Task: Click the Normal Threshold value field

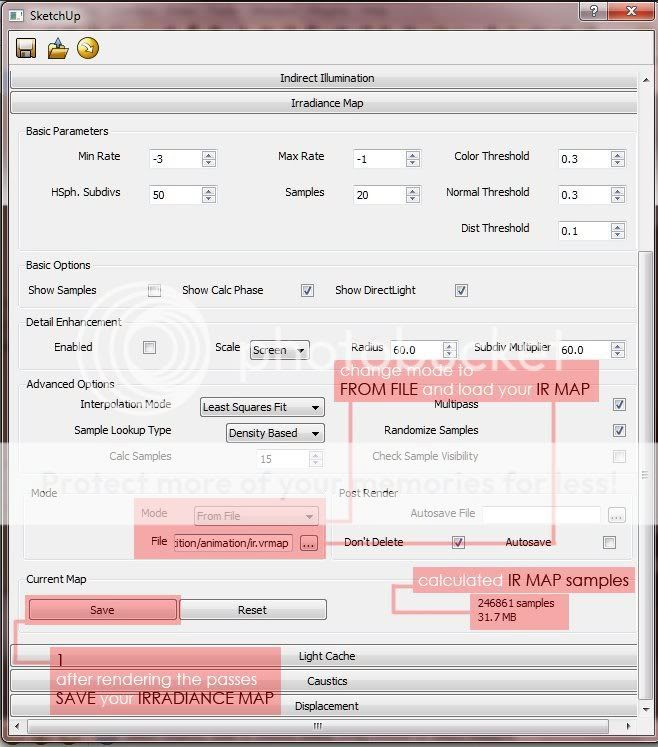Action: tap(584, 194)
